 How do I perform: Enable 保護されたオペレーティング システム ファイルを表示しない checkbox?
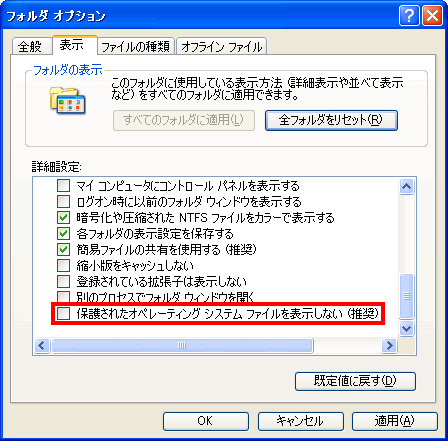coord(63,314)
